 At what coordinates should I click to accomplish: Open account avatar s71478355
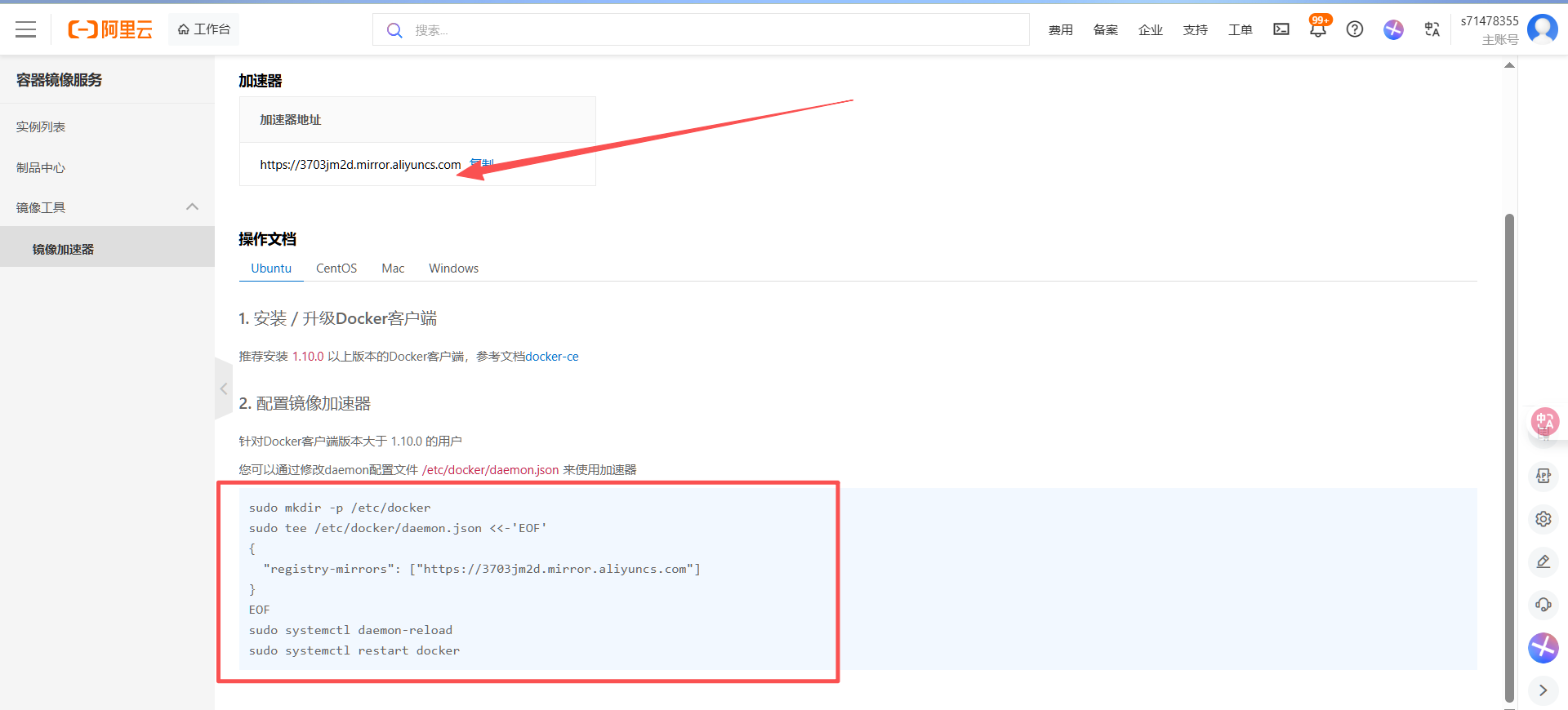1542,29
